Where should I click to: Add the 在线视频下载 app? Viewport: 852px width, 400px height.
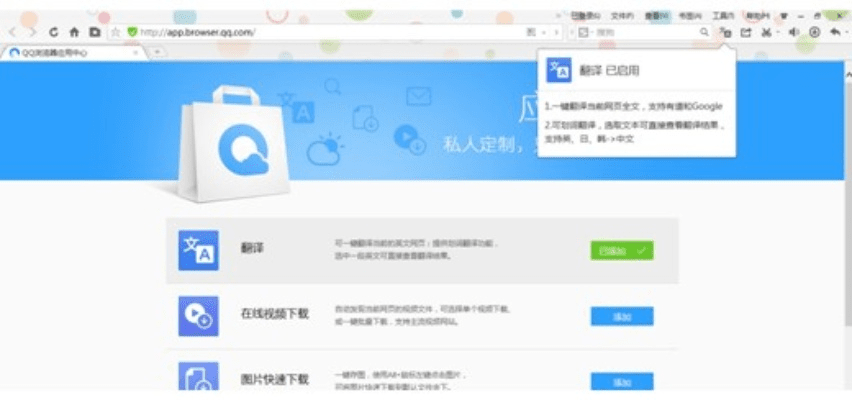(622, 316)
